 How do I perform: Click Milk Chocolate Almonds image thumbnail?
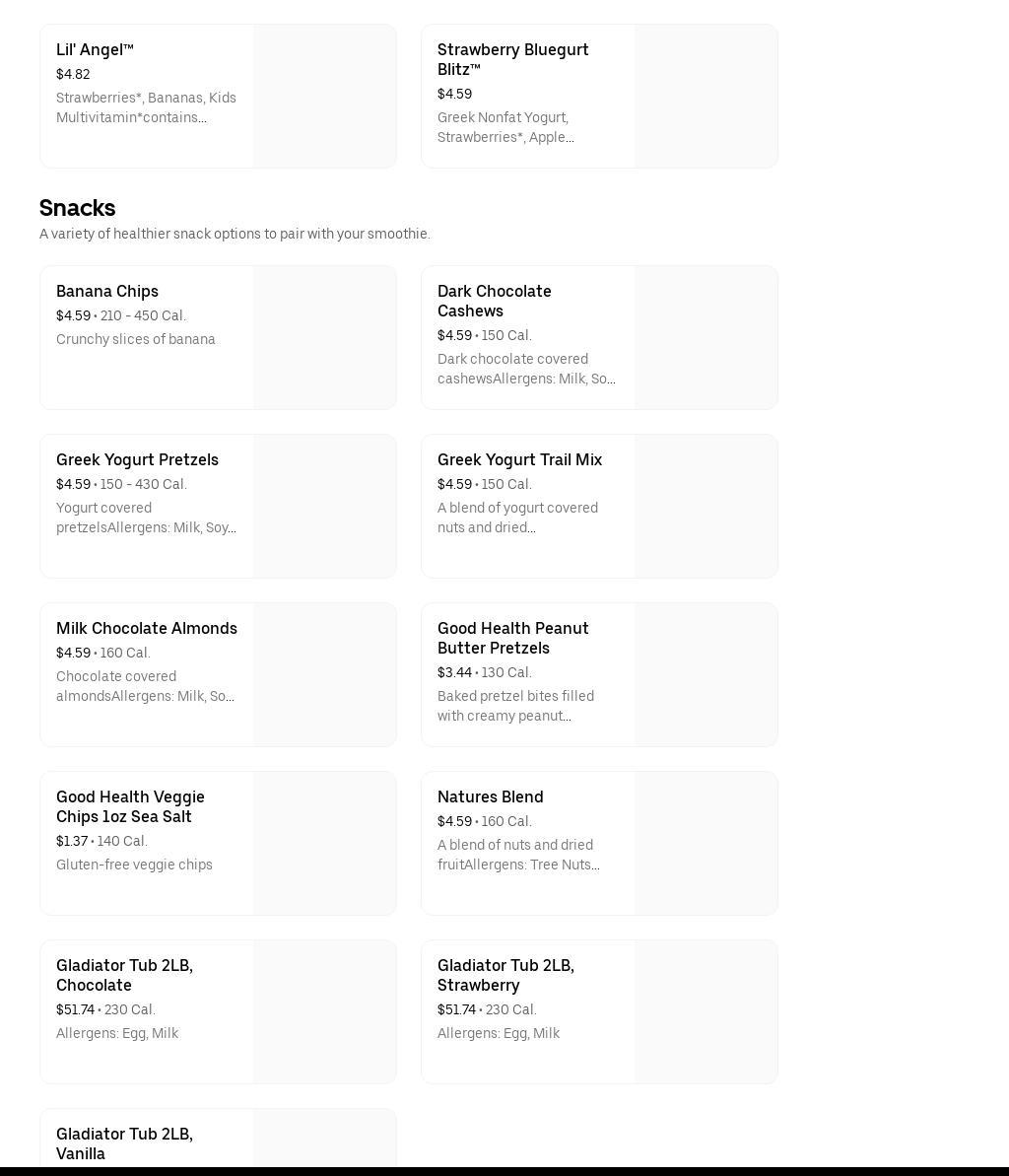pos(324,674)
